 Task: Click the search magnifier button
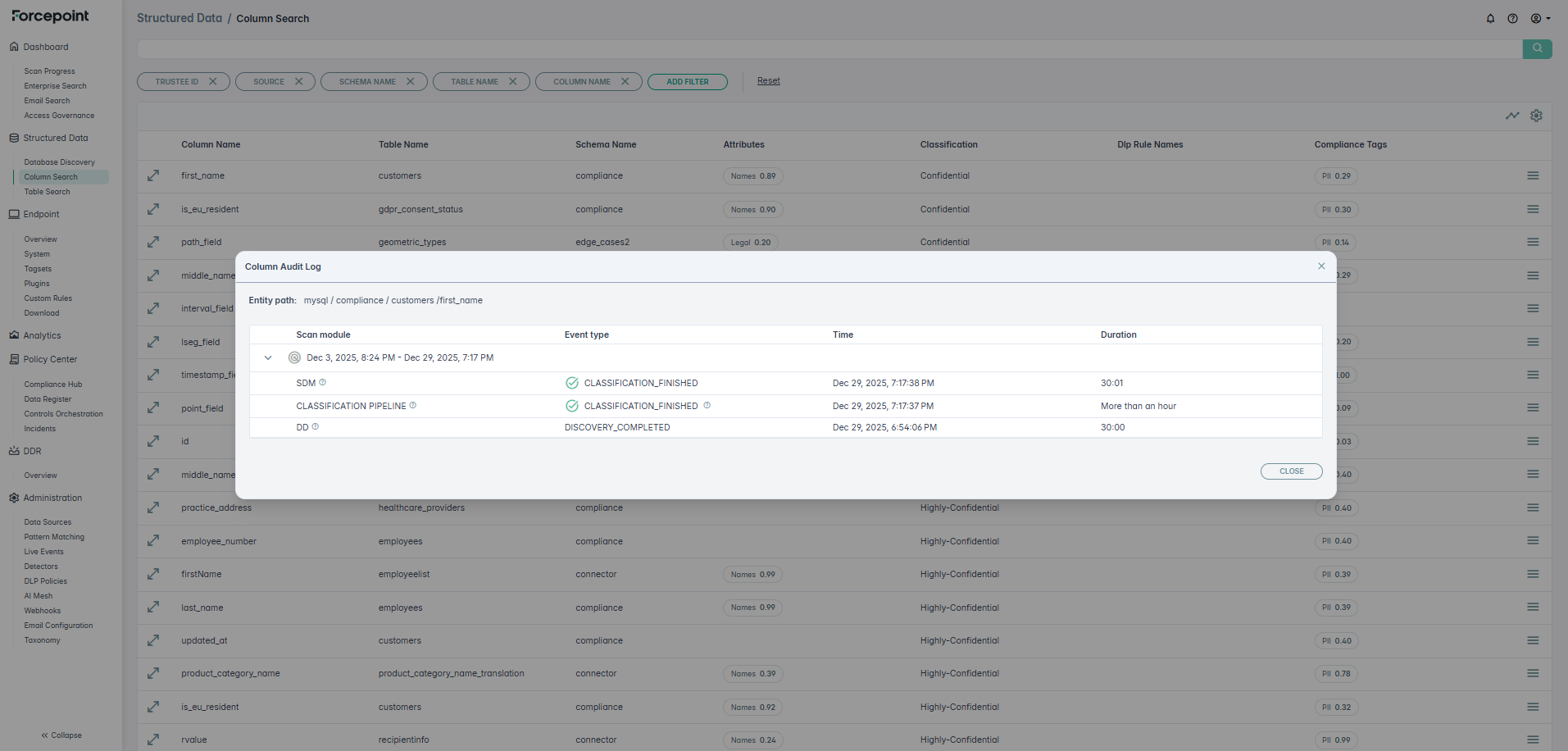tap(1537, 48)
